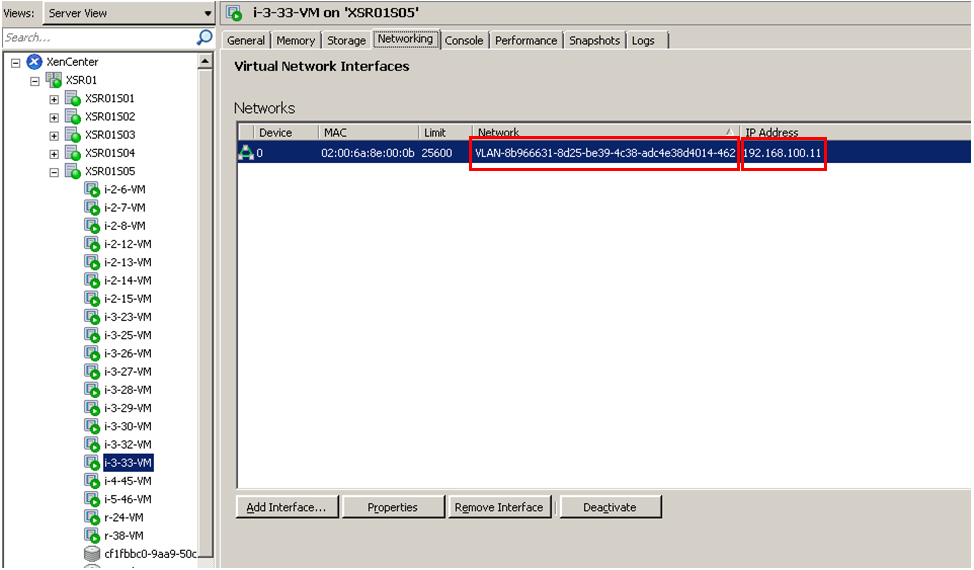Click the XSR01 pool icon
Screen dimensions: 974x570
[x=53, y=80]
